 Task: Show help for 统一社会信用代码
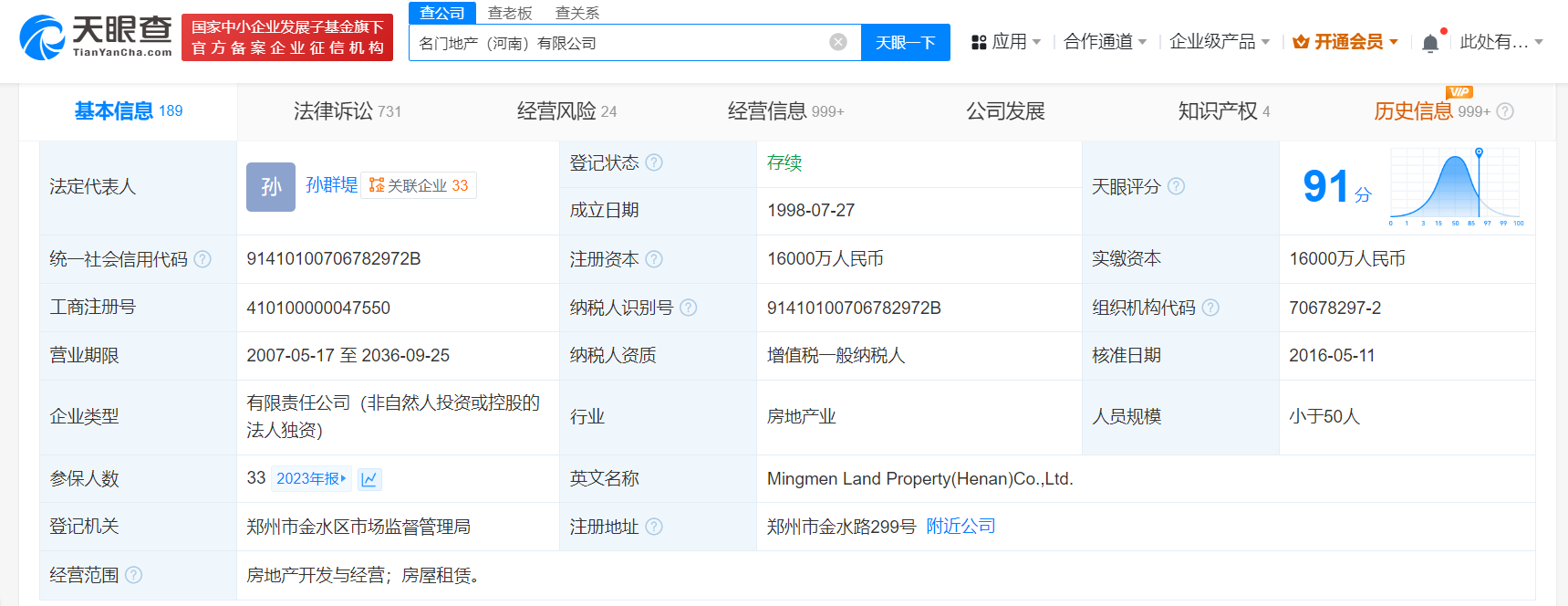point(202,259)
